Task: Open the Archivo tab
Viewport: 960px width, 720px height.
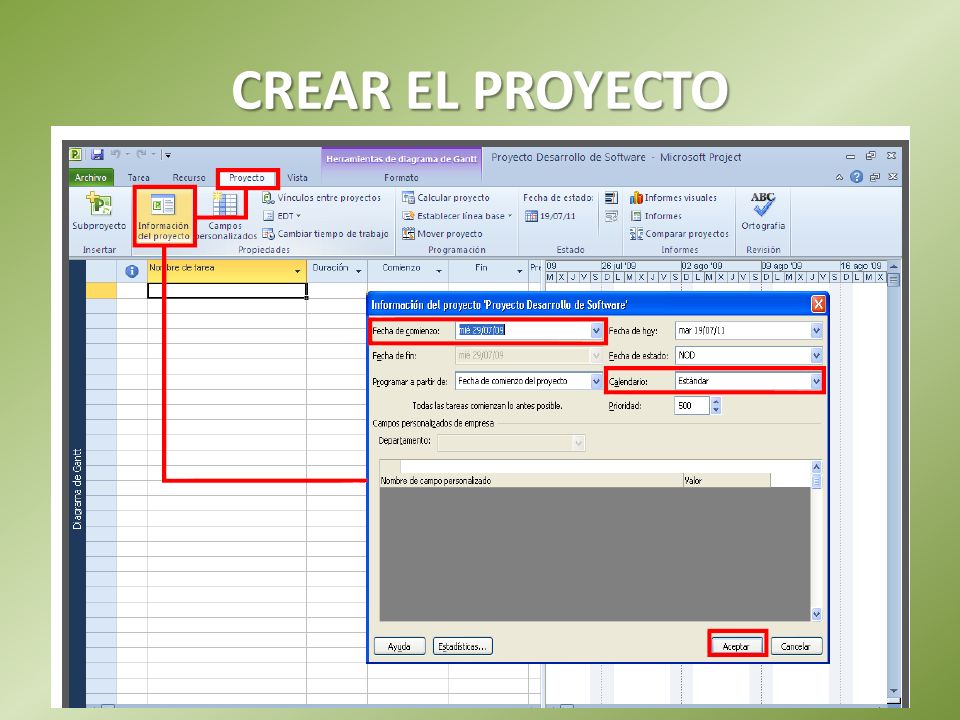Action: click(91, 178)
